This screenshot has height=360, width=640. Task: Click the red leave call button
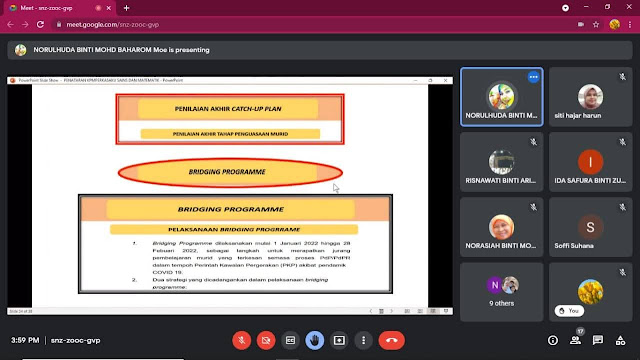(x=391, y=340)
